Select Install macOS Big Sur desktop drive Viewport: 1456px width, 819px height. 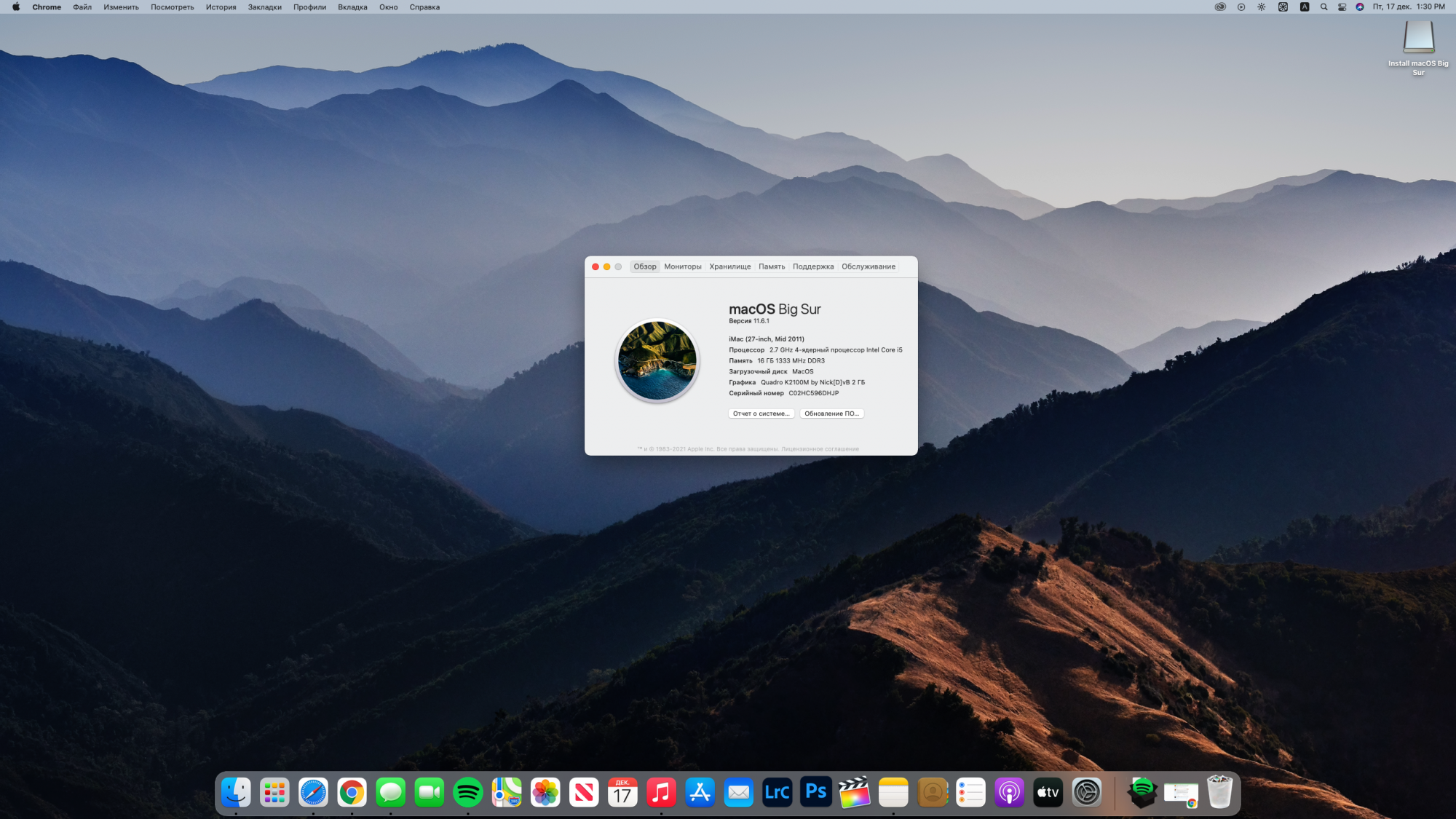(1418, 39)
